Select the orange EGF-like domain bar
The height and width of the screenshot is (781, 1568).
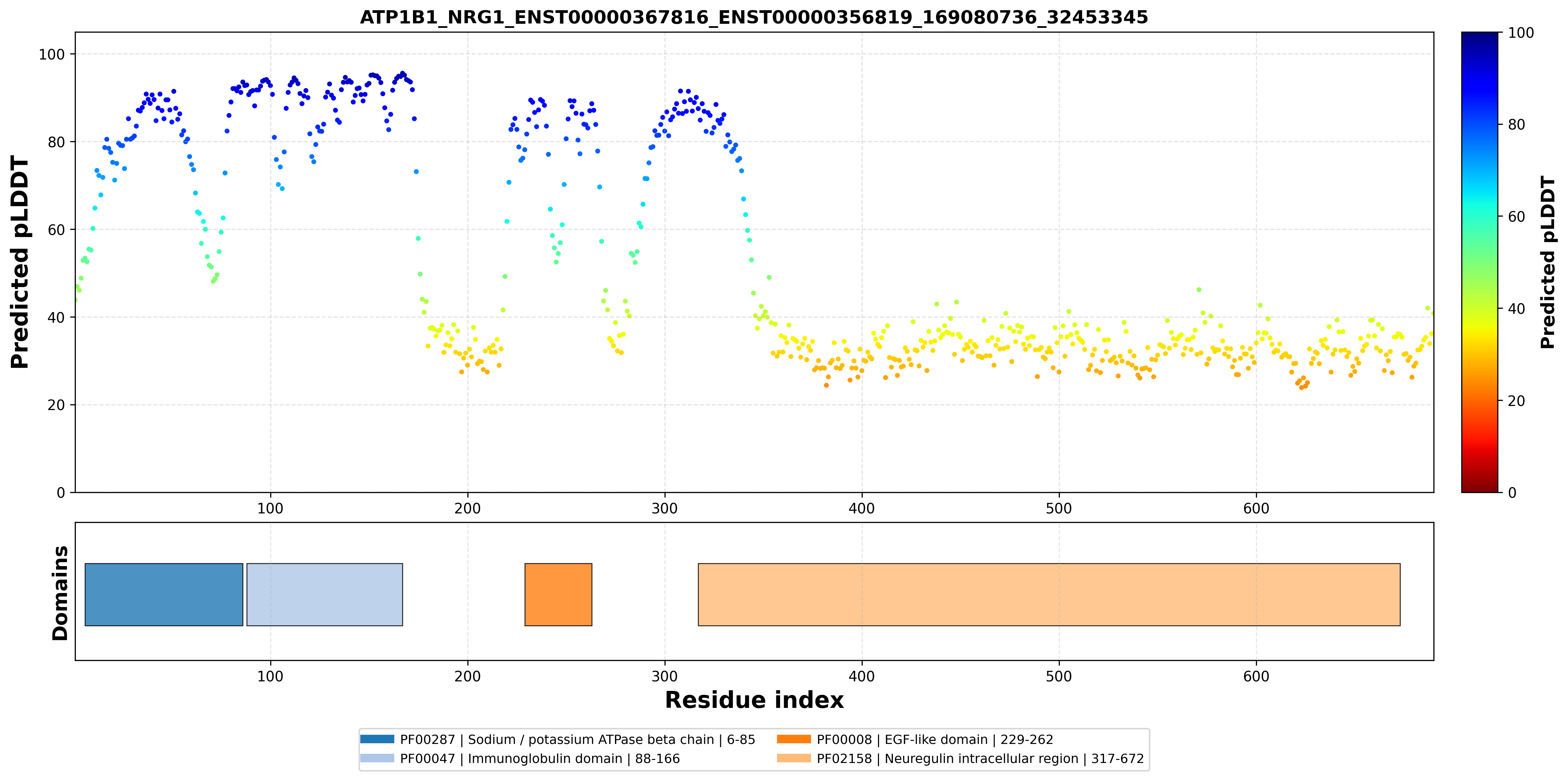click(x=558, y=594)
